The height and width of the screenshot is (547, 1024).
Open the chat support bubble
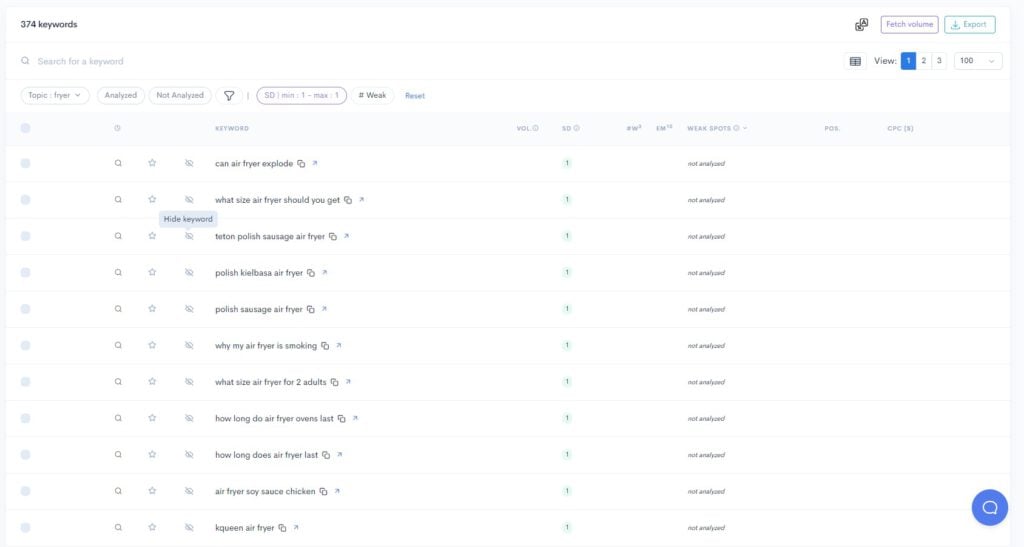tap(989, 507)
